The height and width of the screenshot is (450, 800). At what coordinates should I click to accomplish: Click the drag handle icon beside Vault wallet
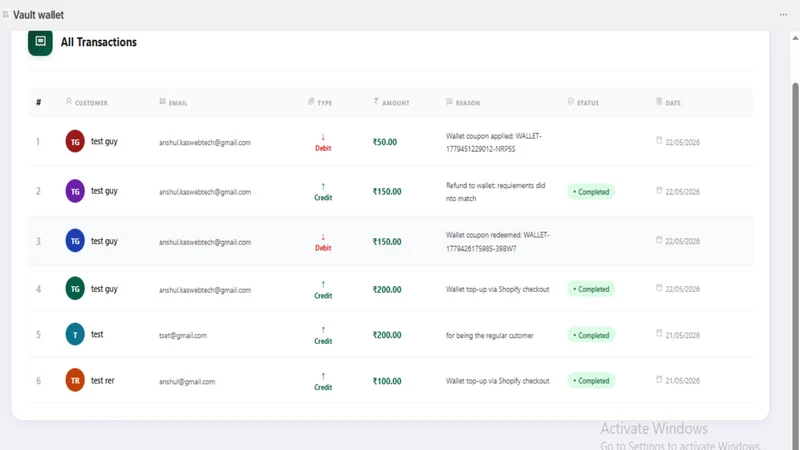[x=6, y=15]
